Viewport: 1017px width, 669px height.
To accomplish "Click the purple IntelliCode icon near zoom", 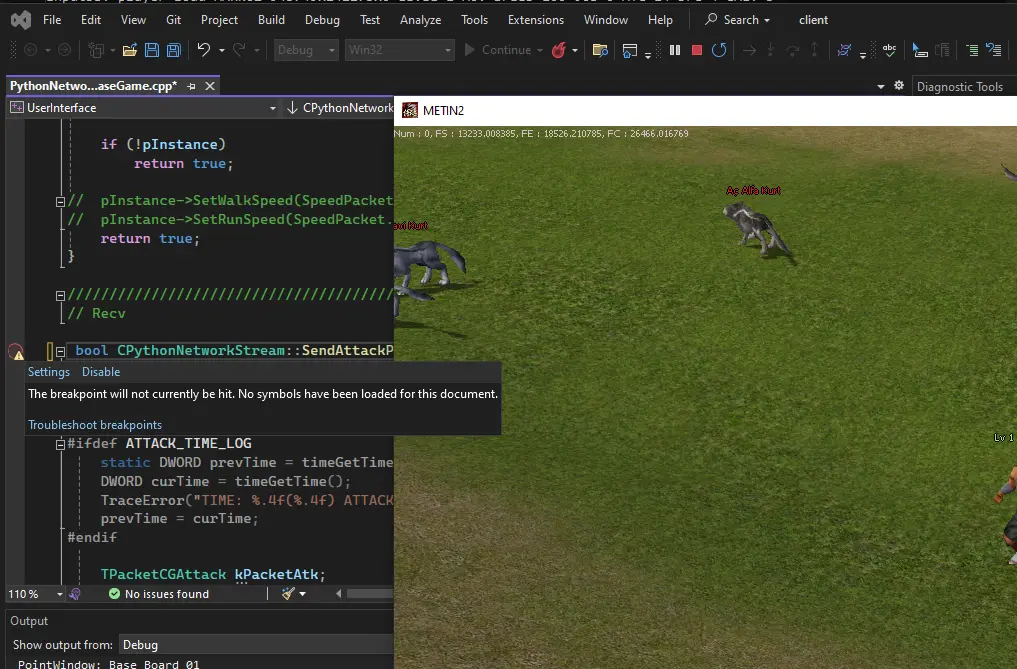I will pos(75,594).
